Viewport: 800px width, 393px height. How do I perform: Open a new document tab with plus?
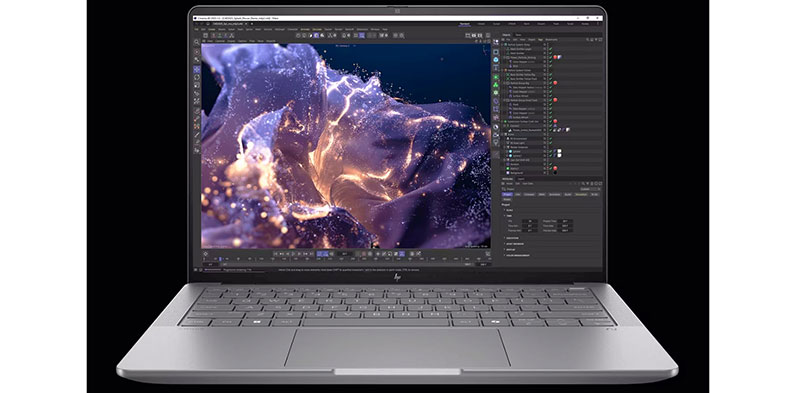point(252,24)
